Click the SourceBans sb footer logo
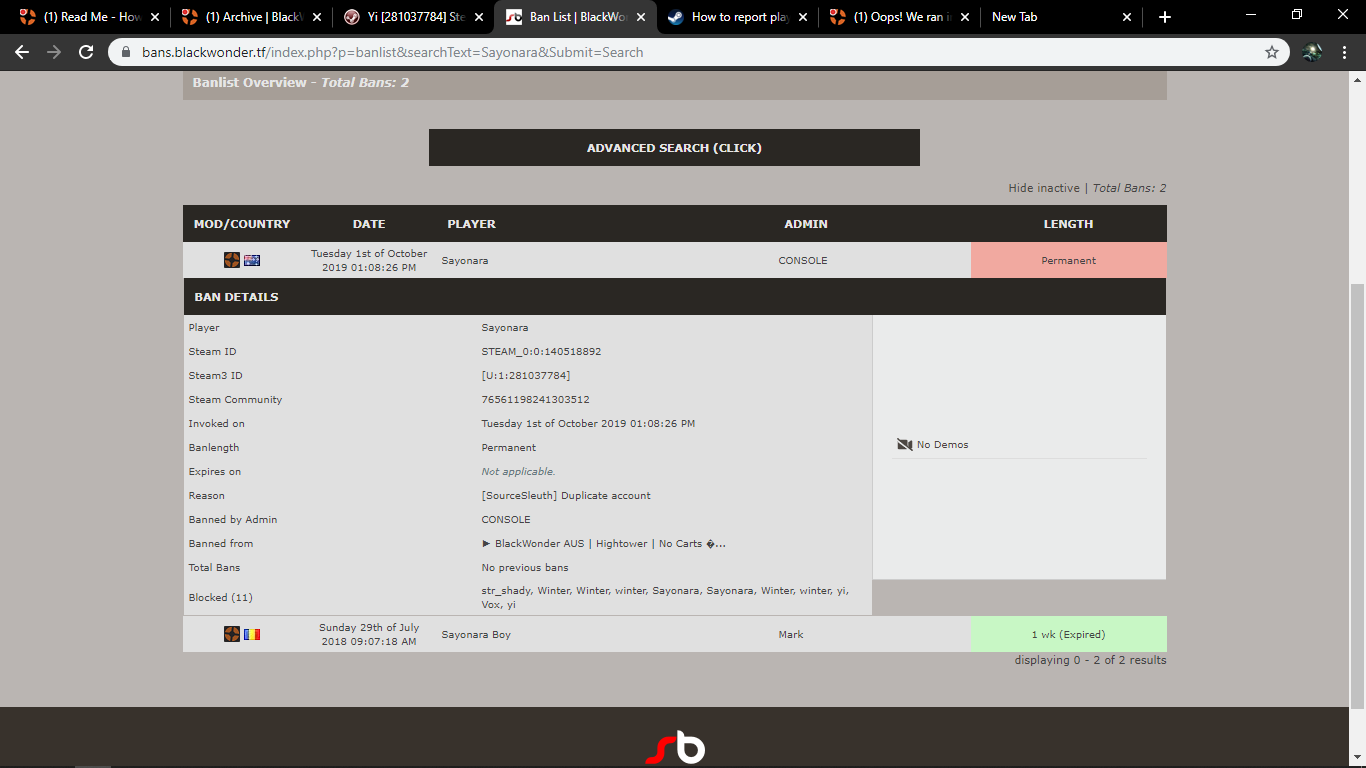Image resolution: width=1366 pixels, height=768 pixels. [x=675, y=748]
